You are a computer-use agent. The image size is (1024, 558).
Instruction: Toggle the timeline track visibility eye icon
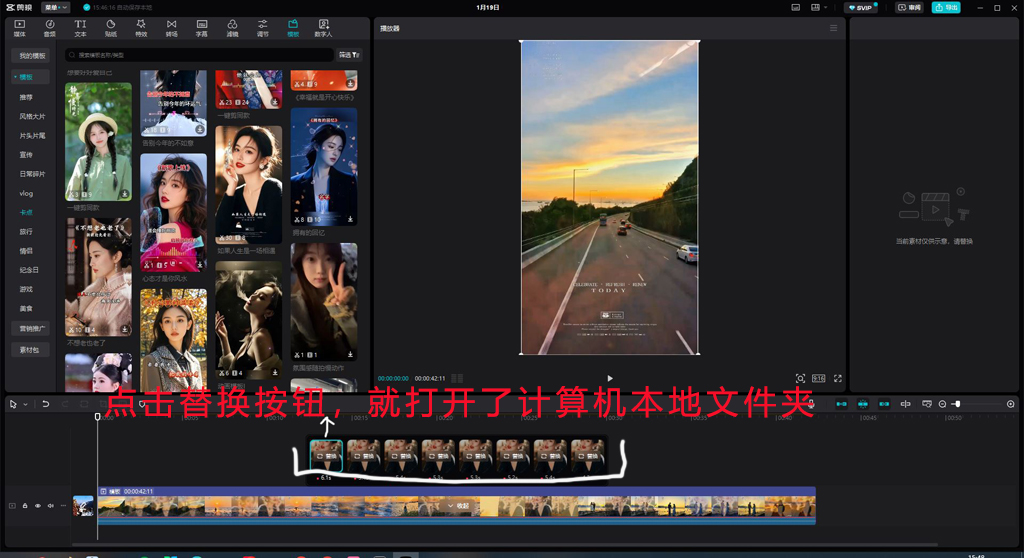click(38, 506)
